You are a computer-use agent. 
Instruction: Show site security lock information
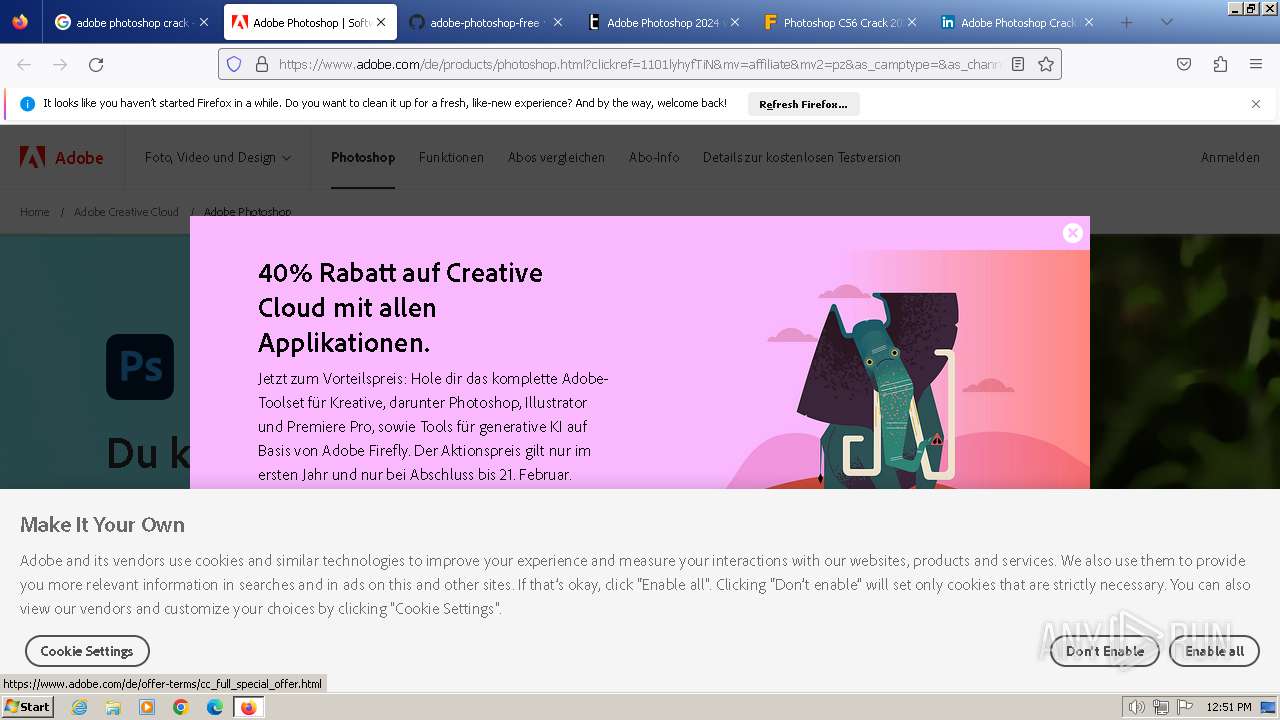pyautogui.click(x=262, y=64)
